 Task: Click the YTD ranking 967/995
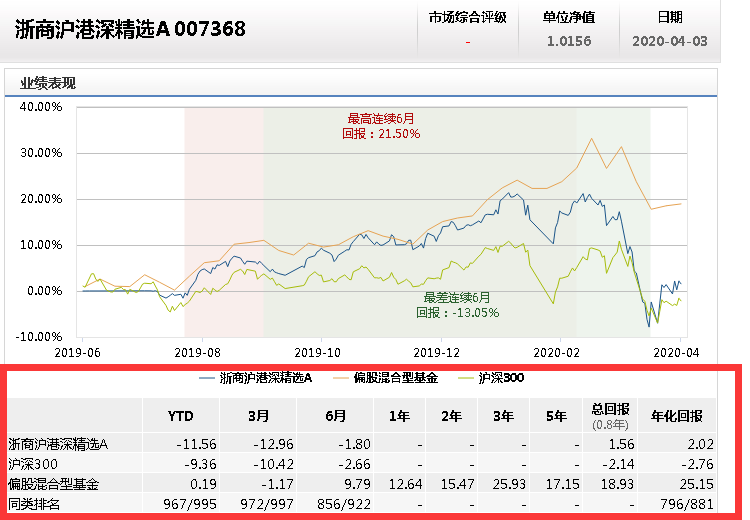[x=190, y=504]
